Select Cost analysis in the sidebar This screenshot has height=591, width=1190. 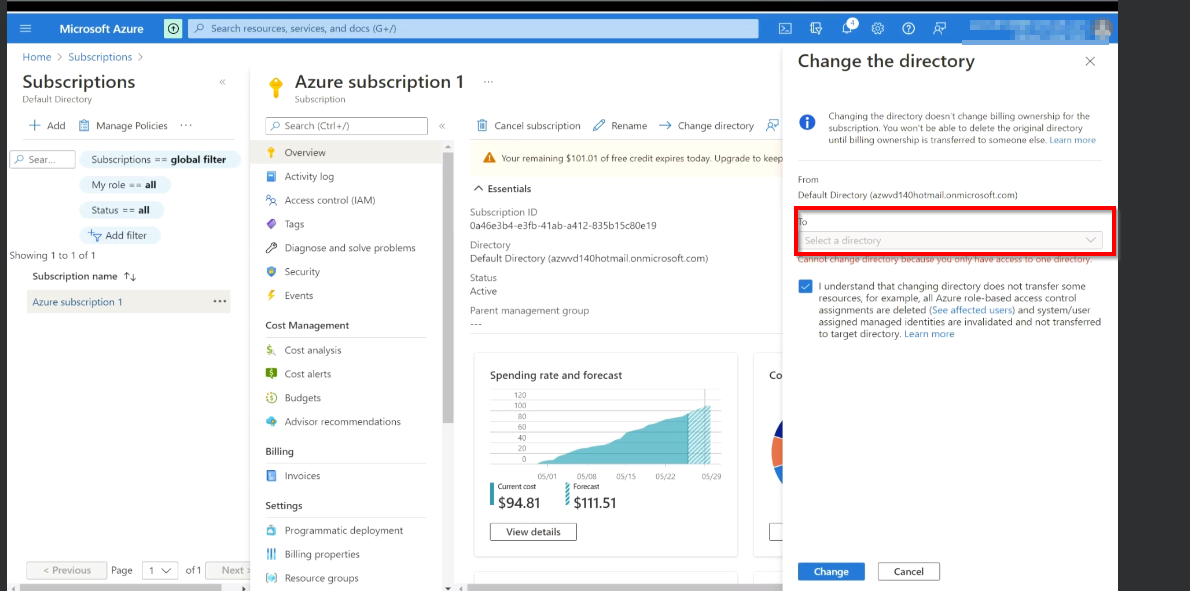pyautogui.click(x=312, y=350)
